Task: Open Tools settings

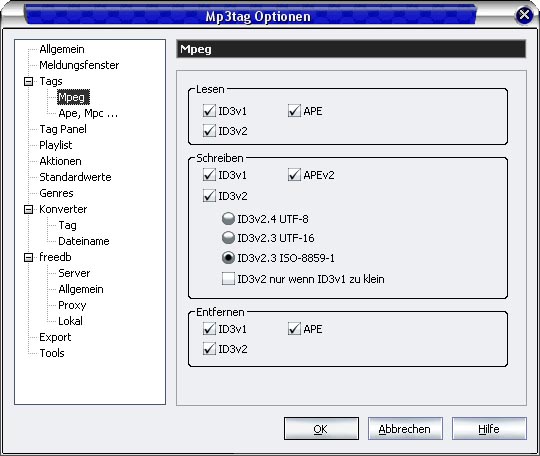Action: 52,353
